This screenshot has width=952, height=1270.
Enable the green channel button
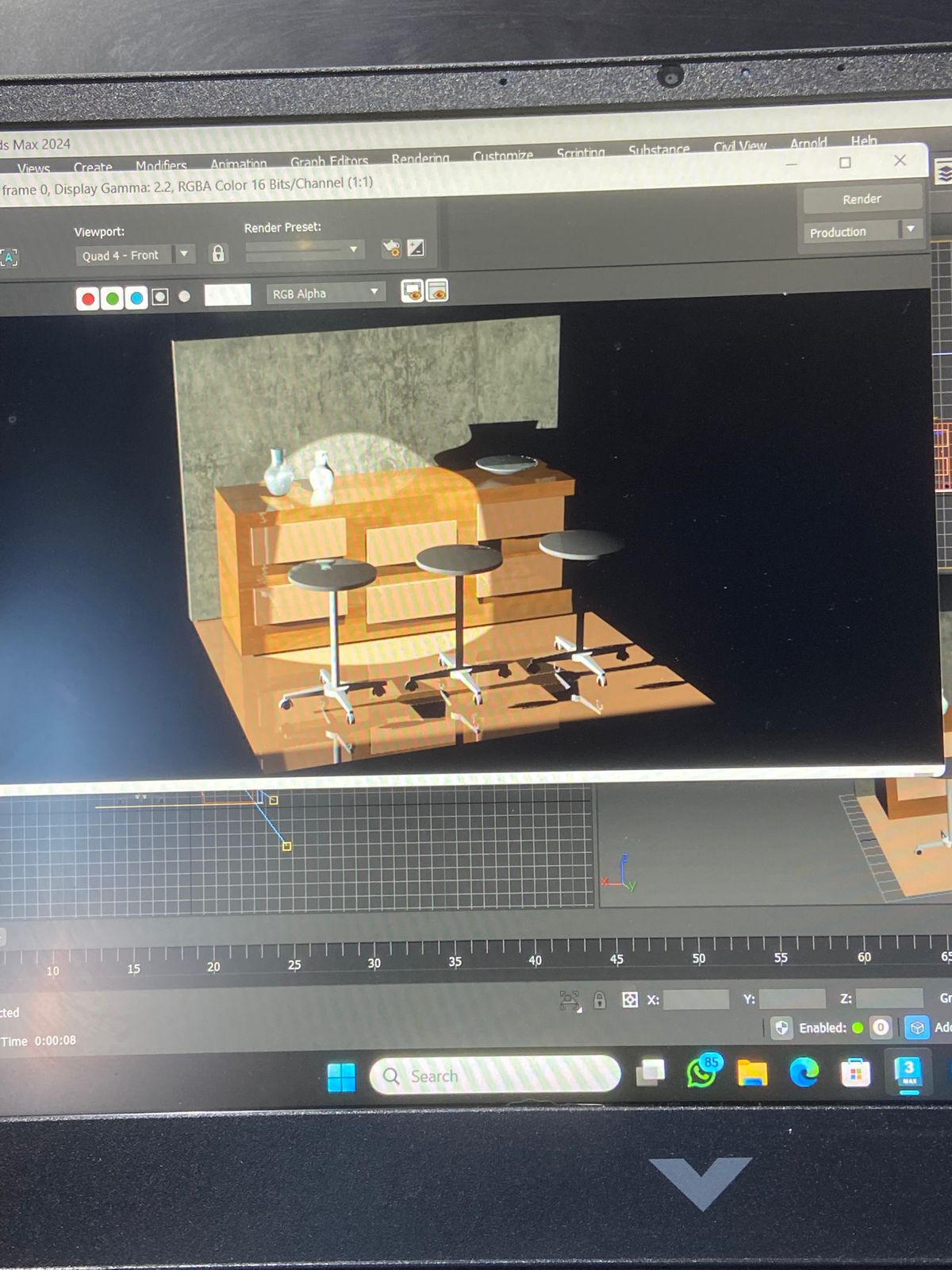point(113,298)
